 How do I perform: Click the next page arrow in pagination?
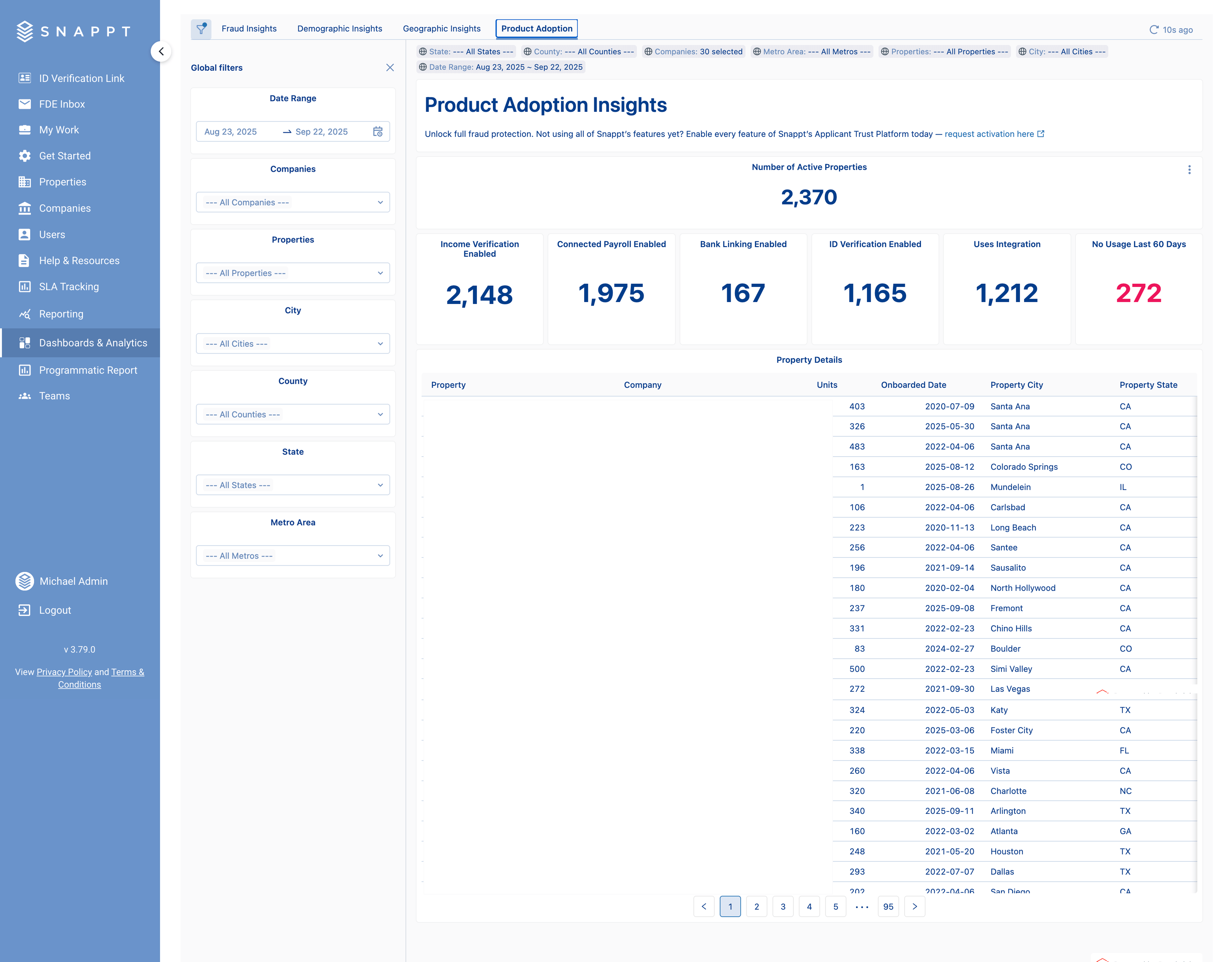pos(915,907)
